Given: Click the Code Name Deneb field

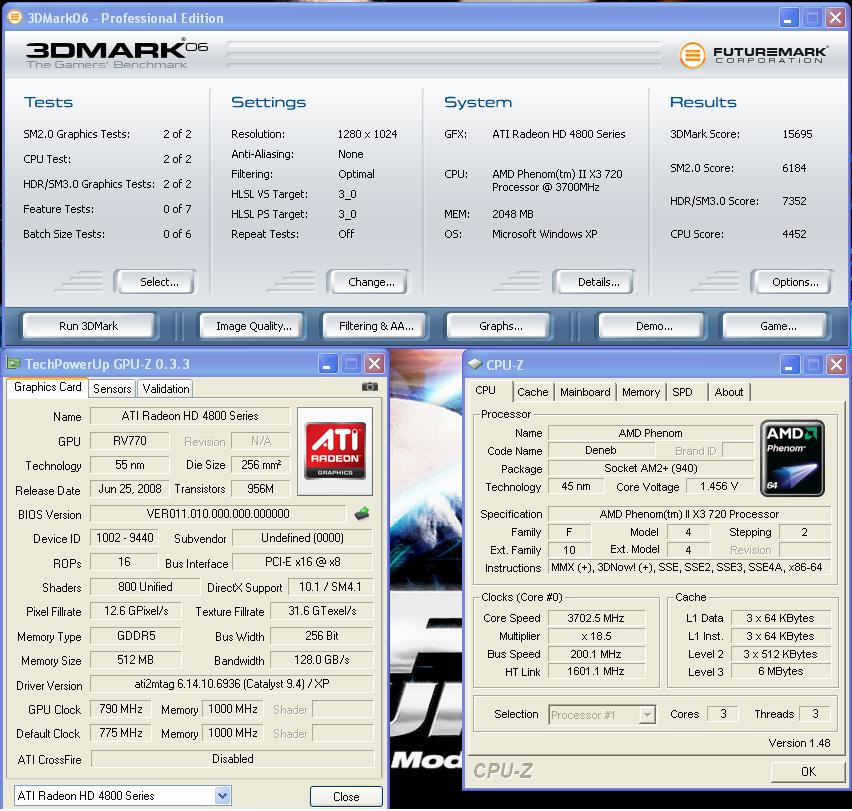Looking at the screenshot, I should 600,450.
